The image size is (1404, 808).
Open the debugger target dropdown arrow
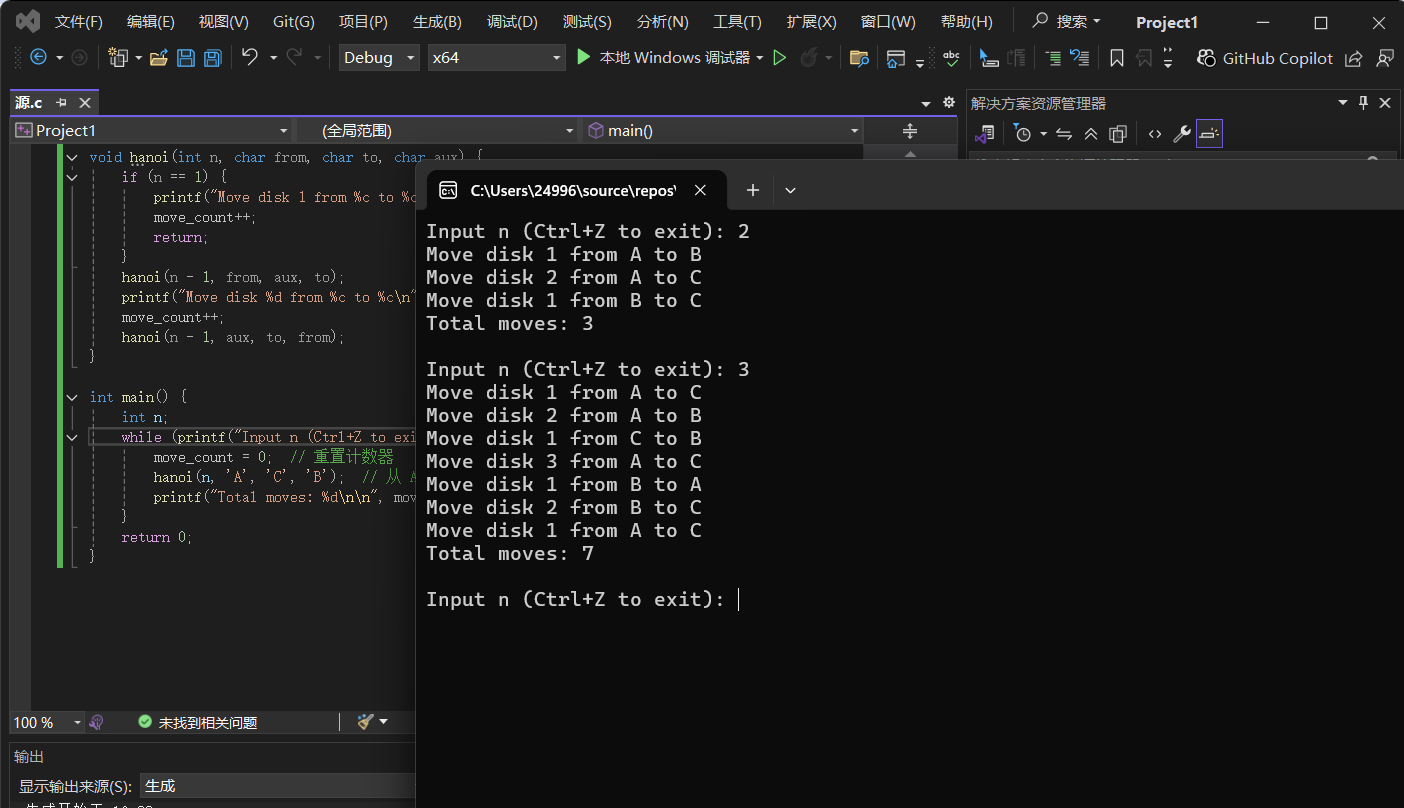(760, 58)
